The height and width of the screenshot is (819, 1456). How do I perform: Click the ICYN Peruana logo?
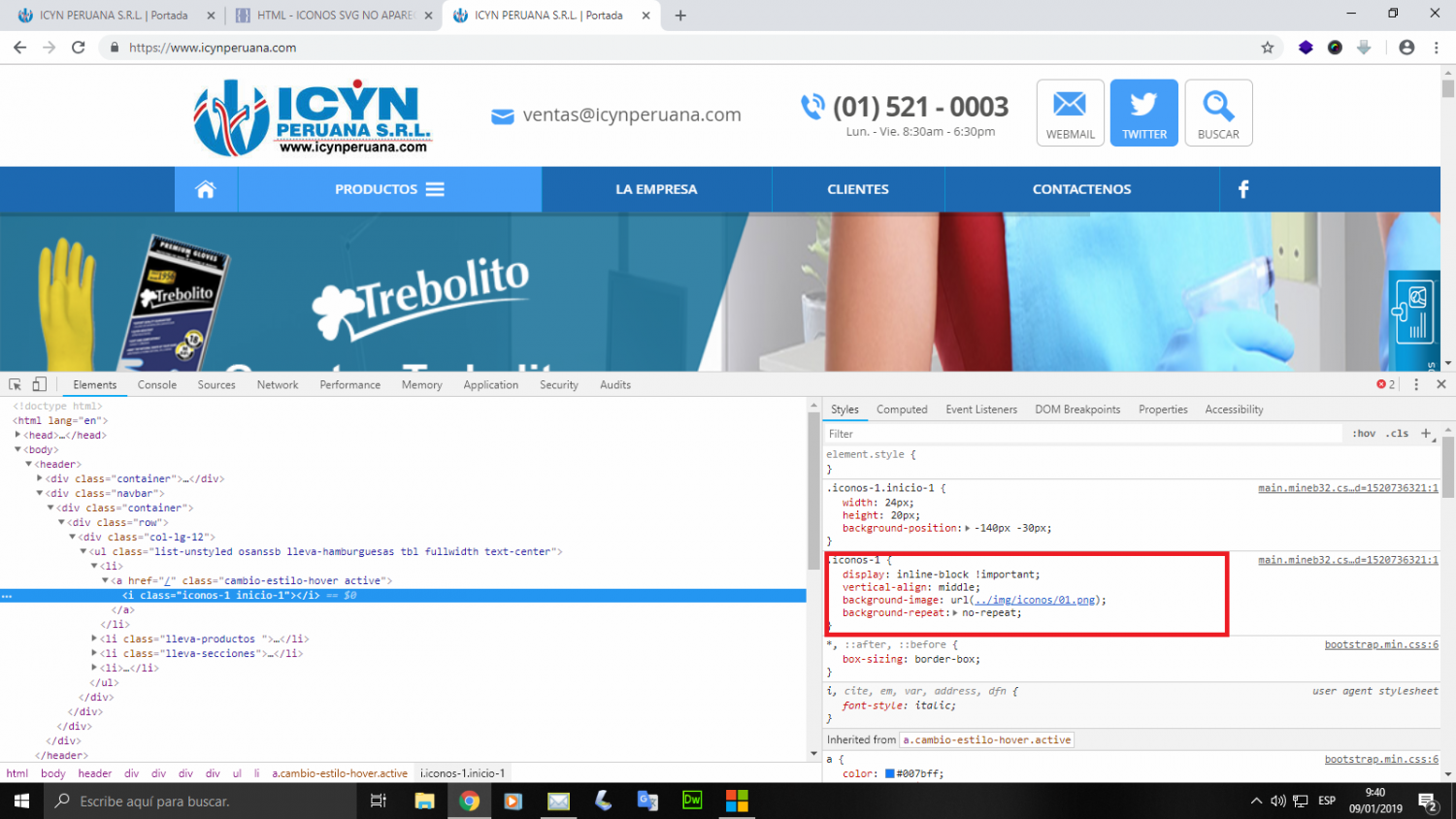tap(313, 116)
